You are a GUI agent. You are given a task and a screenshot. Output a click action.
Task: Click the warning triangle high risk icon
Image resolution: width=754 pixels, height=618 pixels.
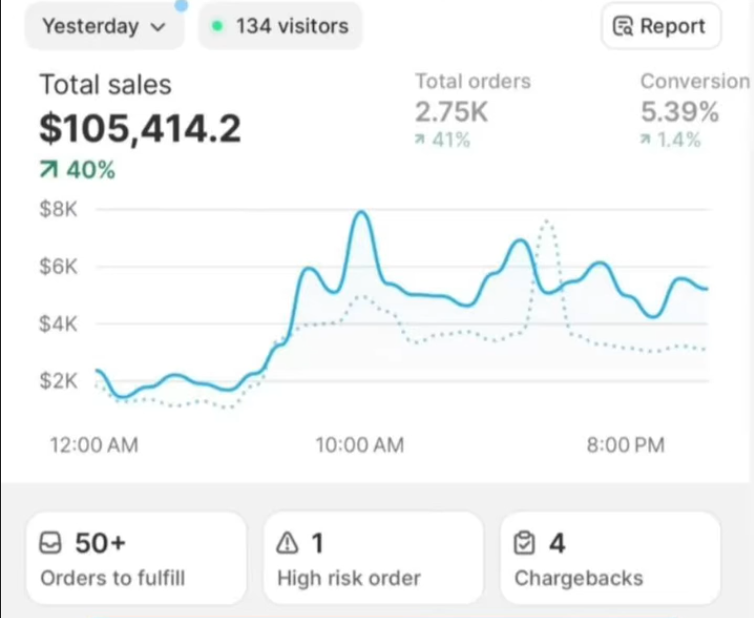click(x=288, y=543)
